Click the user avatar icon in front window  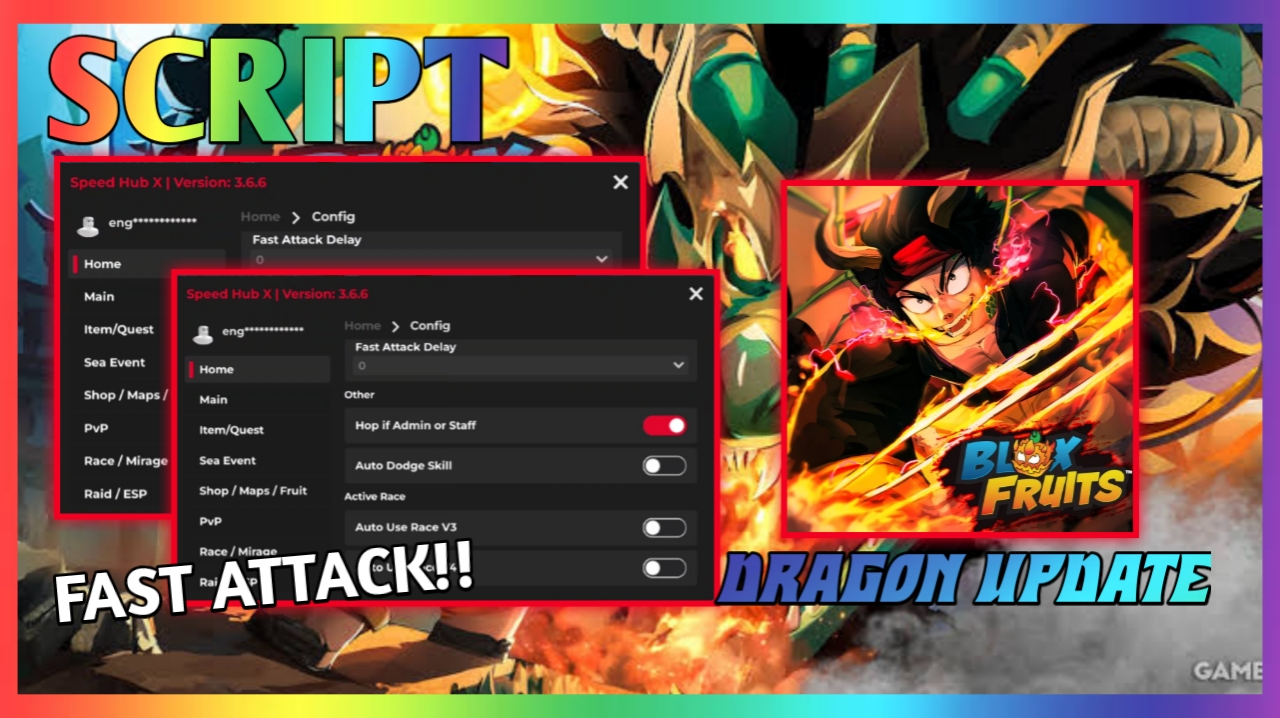[x=203, y=334]
